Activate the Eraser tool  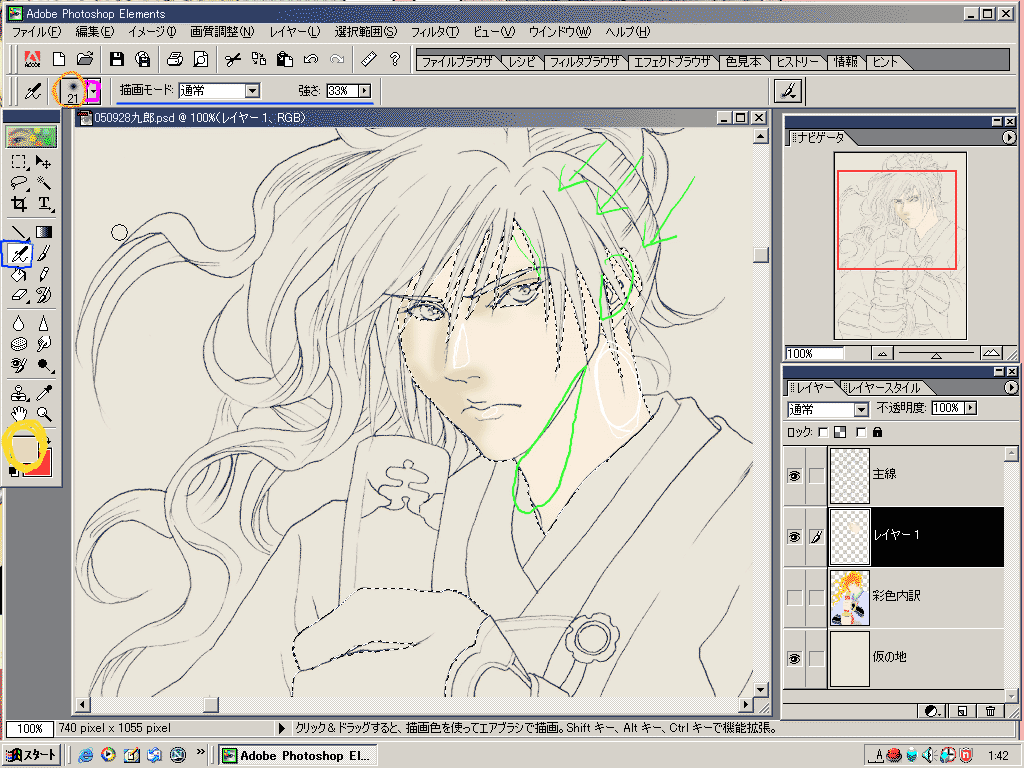[19, 295]
